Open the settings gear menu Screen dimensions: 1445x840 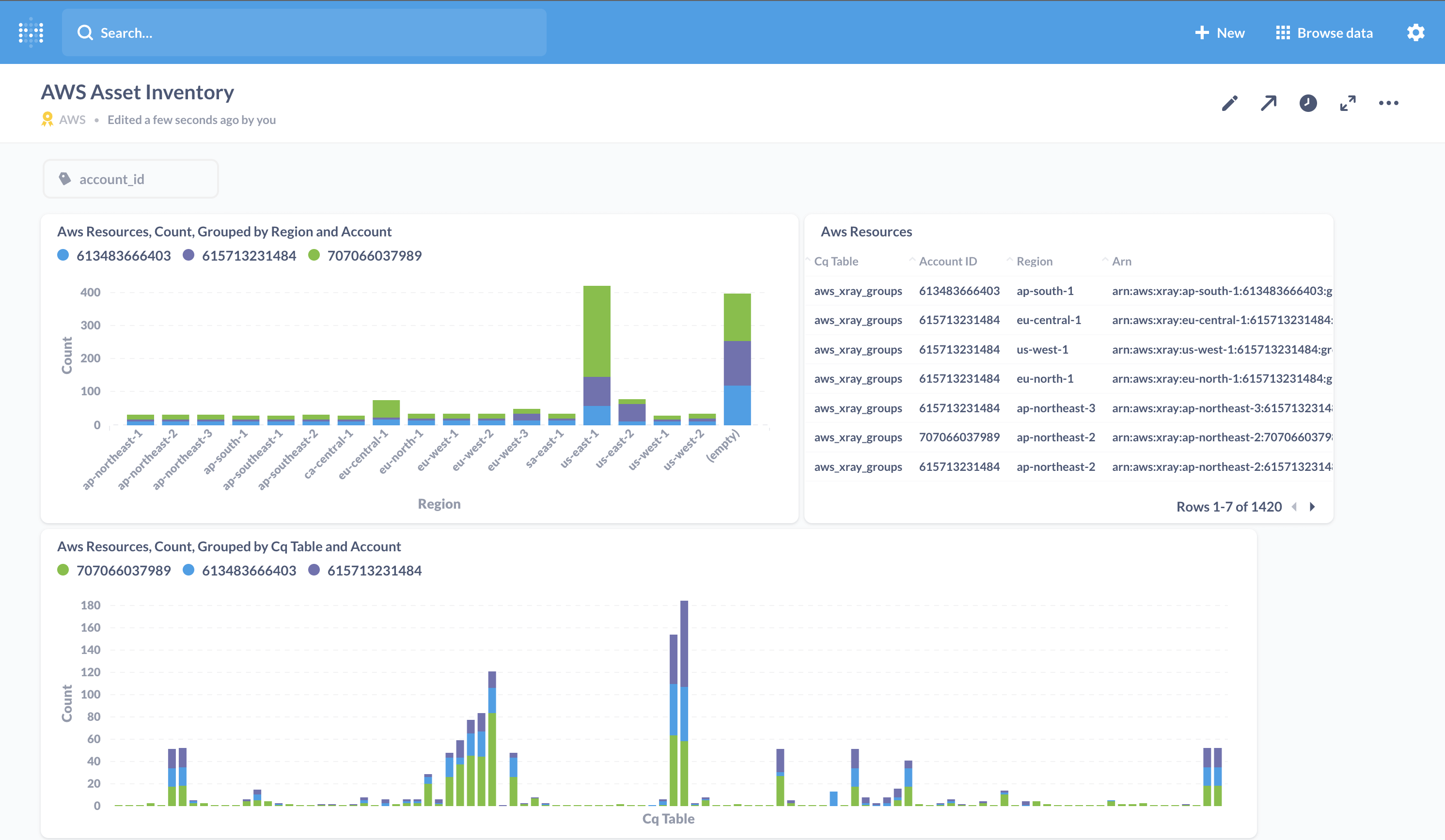(x=1415, y=32)
